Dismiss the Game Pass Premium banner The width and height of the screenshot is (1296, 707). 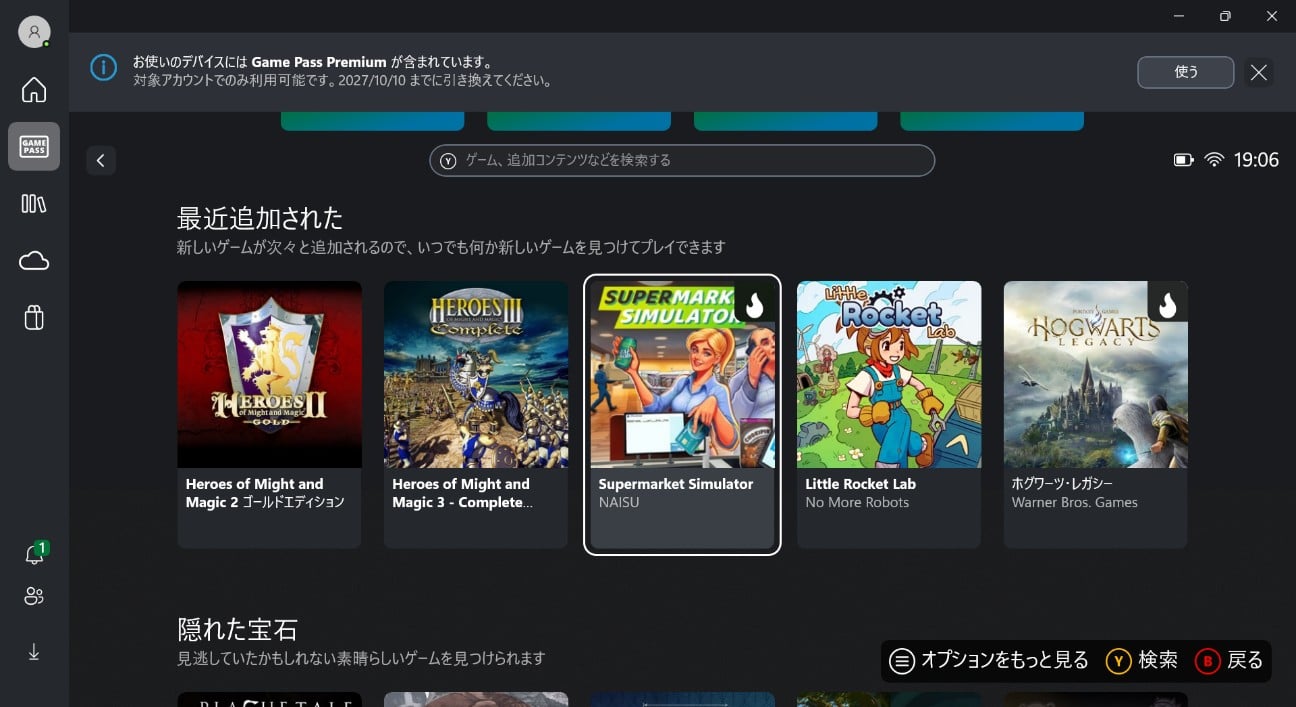1259,72
